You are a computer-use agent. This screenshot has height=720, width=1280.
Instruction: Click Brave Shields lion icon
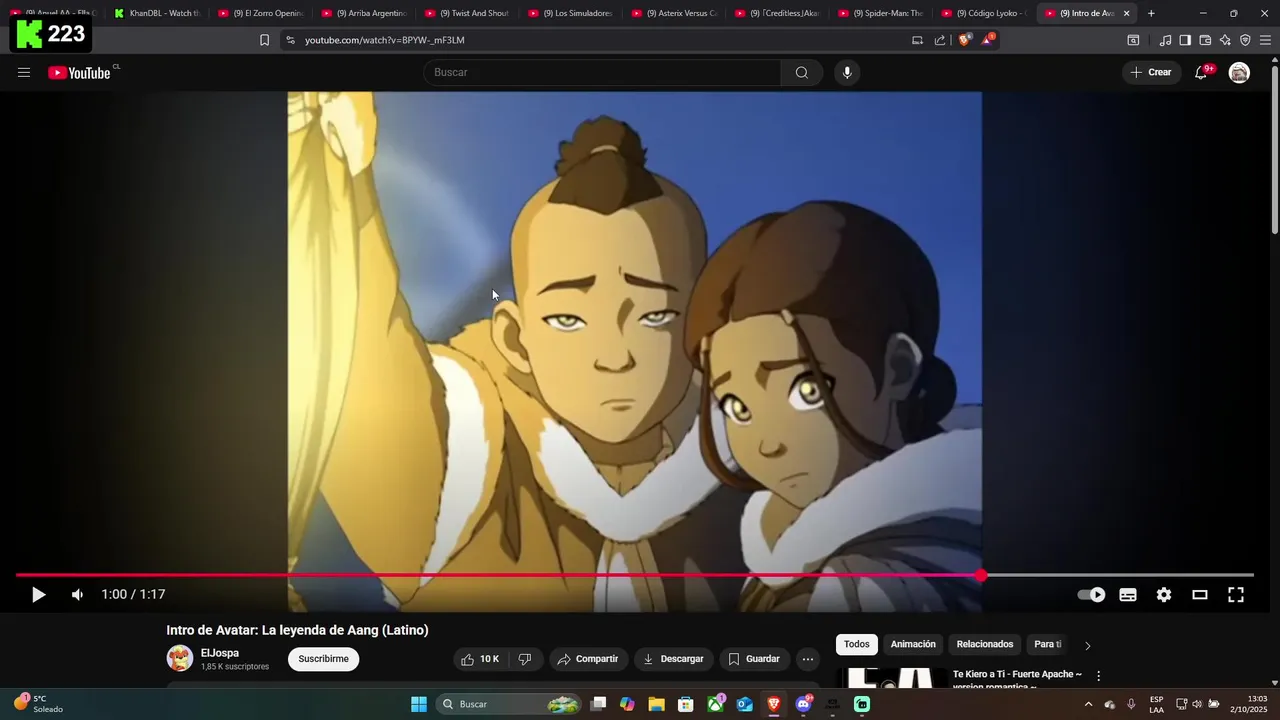pyautogui.click(x=964, y=40)
